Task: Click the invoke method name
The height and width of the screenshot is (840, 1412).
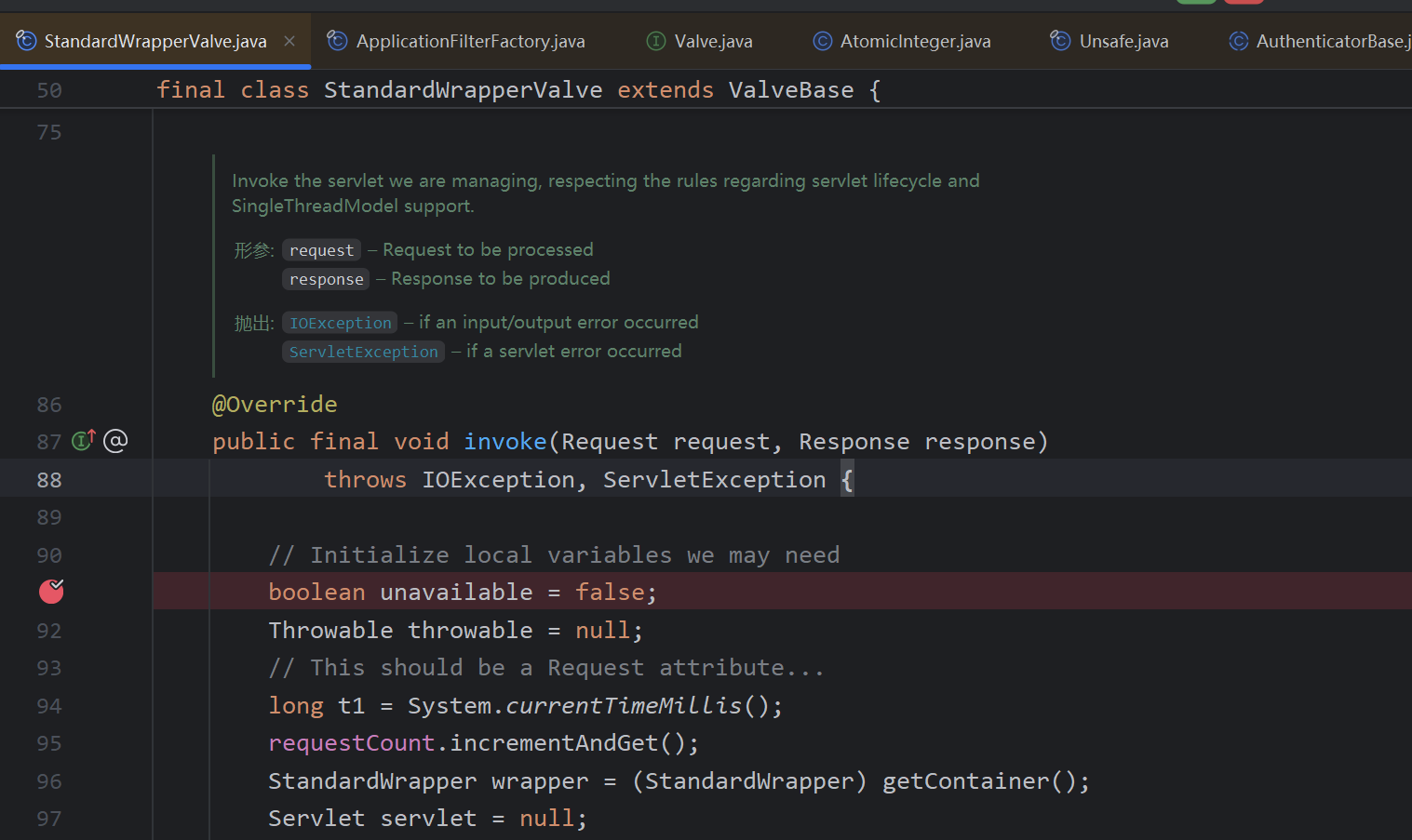Action: (505, 442)
